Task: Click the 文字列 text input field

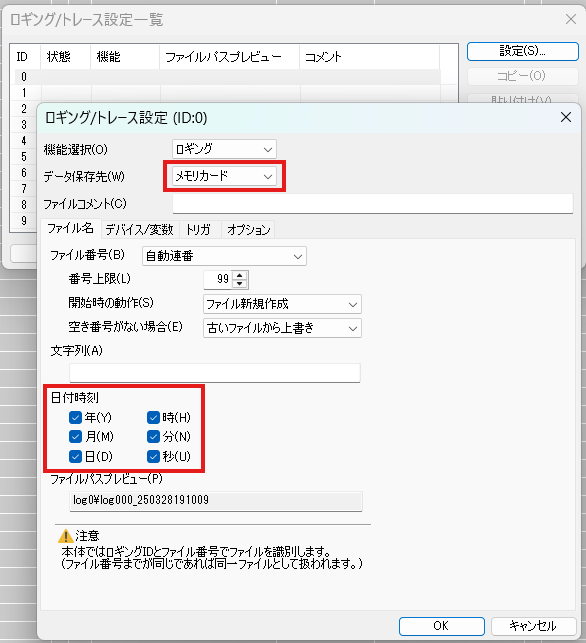Action: tap(214, 373)
